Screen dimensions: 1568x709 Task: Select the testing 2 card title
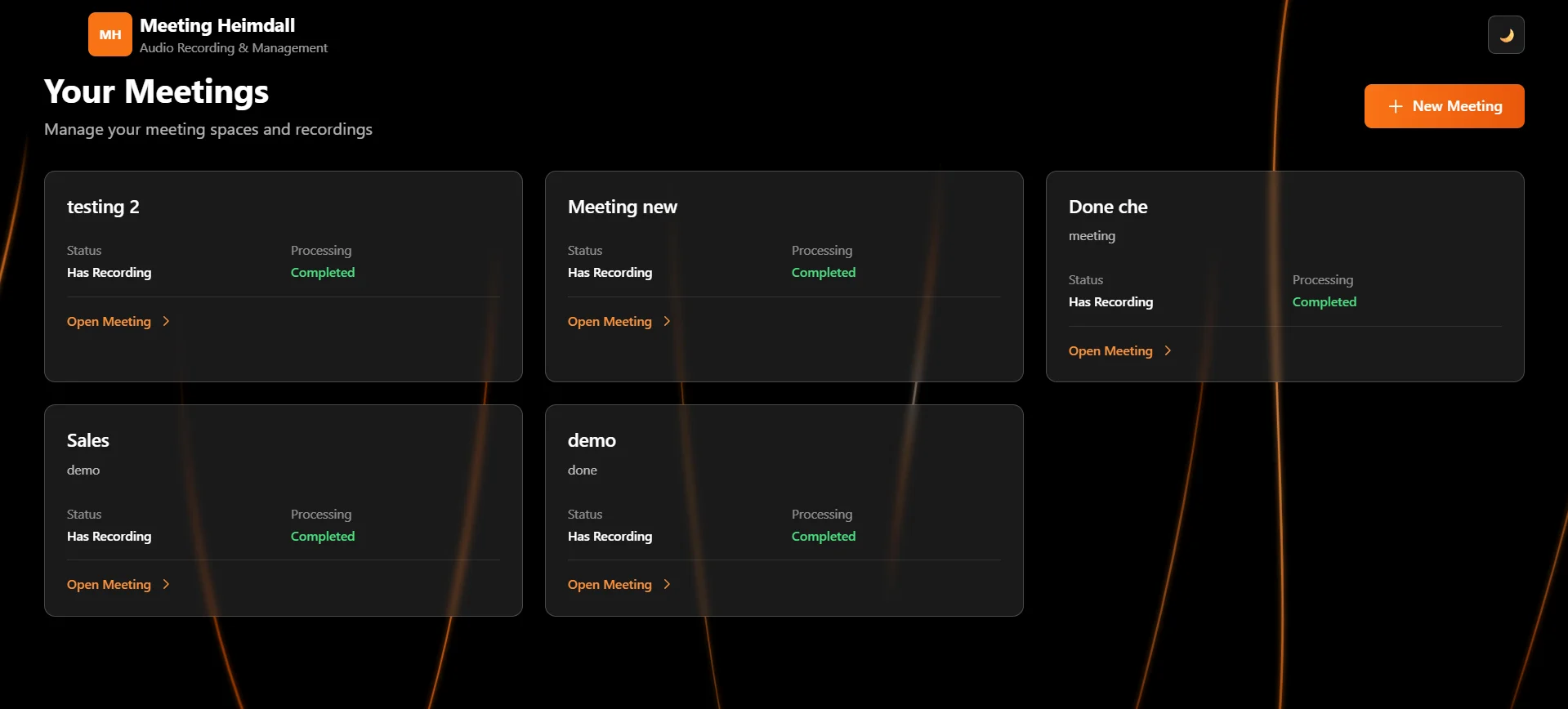point(103,207)
